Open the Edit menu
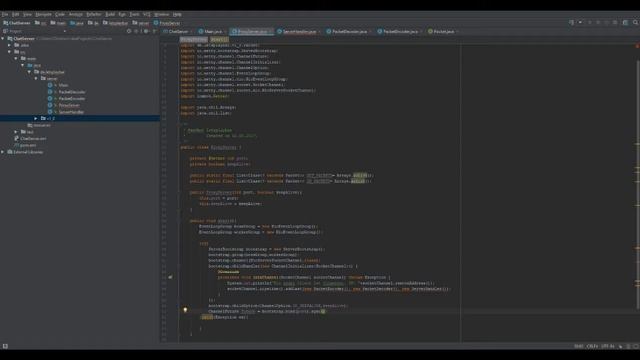The image size is (640, 360). coord(16,14)
